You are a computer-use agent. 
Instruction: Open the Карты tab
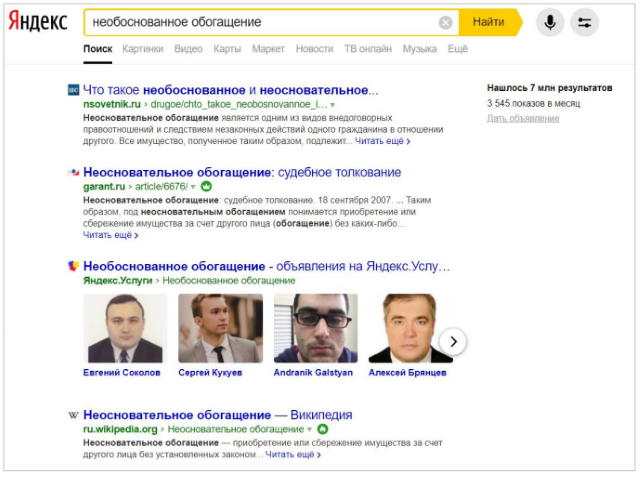[227, 49]
